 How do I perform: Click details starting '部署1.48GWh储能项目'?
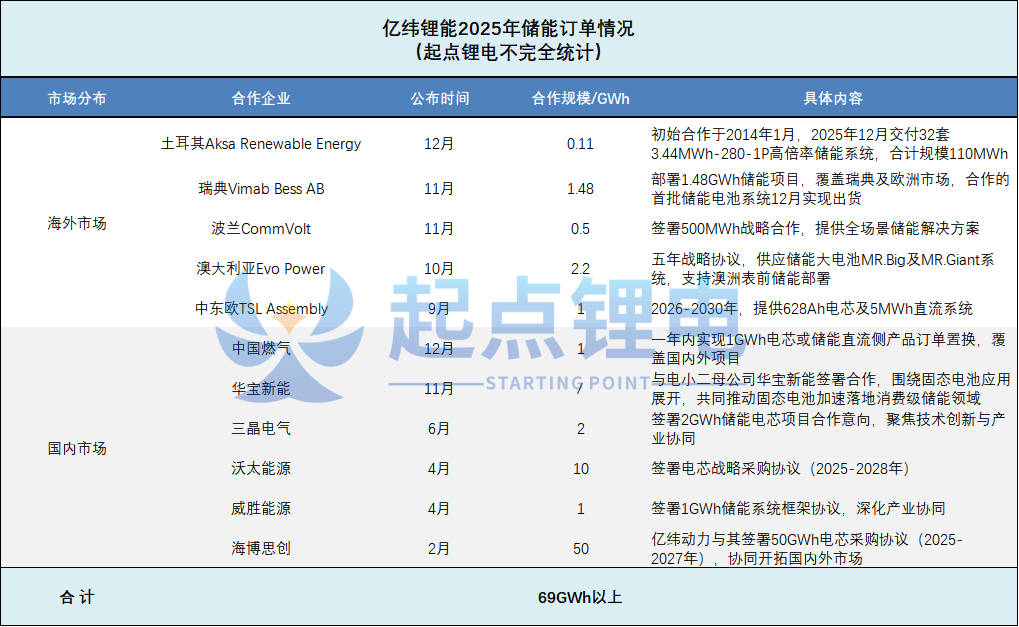tap(830, 189)
